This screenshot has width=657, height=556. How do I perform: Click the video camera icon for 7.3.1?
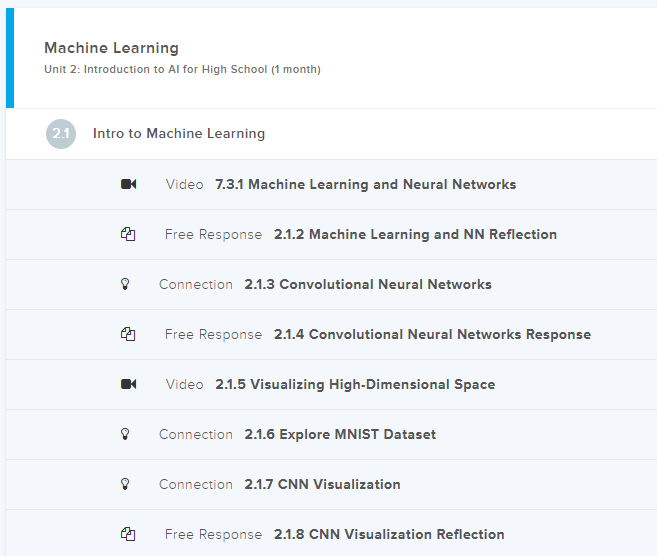click(128, 185)
